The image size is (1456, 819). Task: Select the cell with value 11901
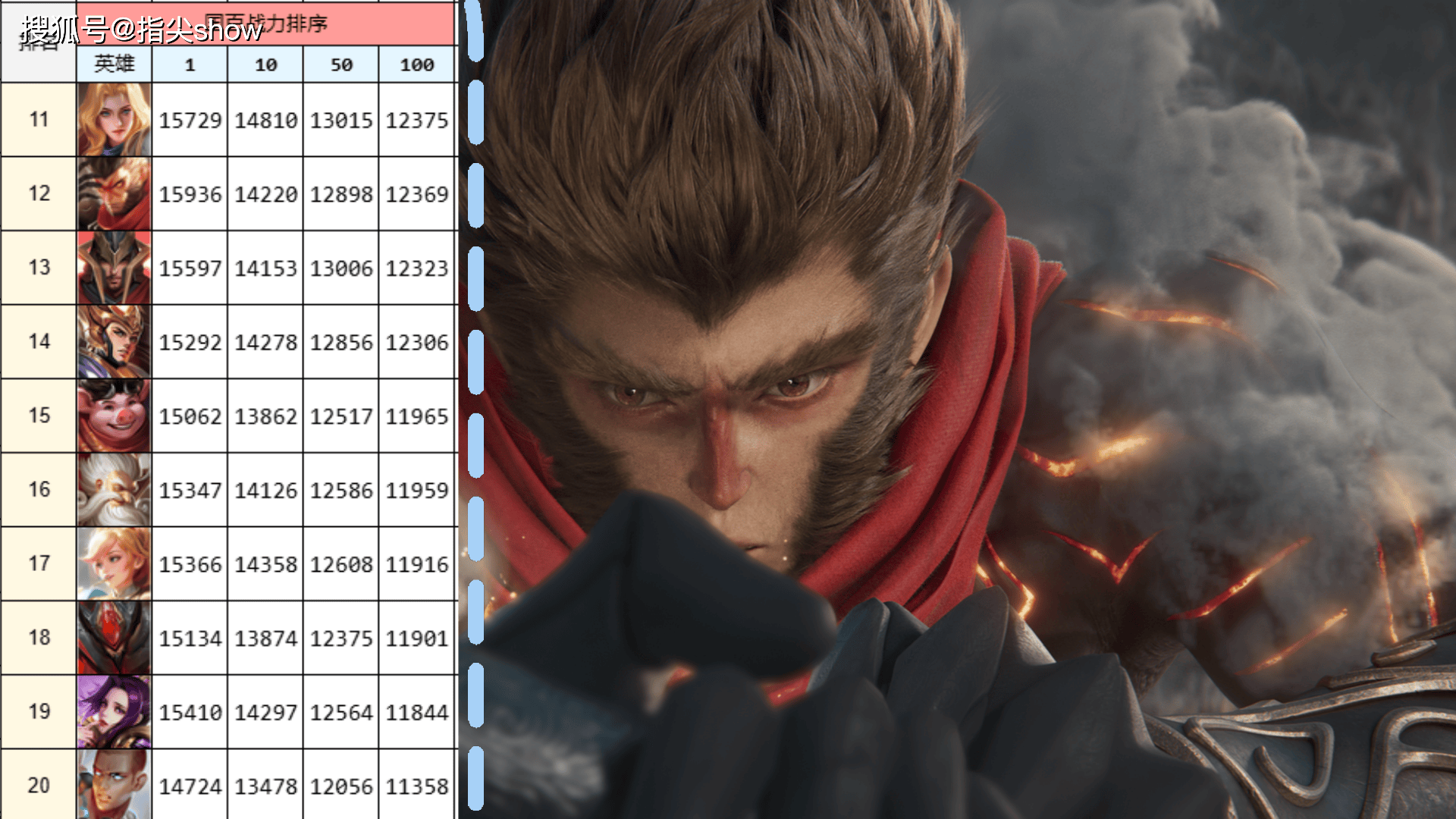point(417,639)
